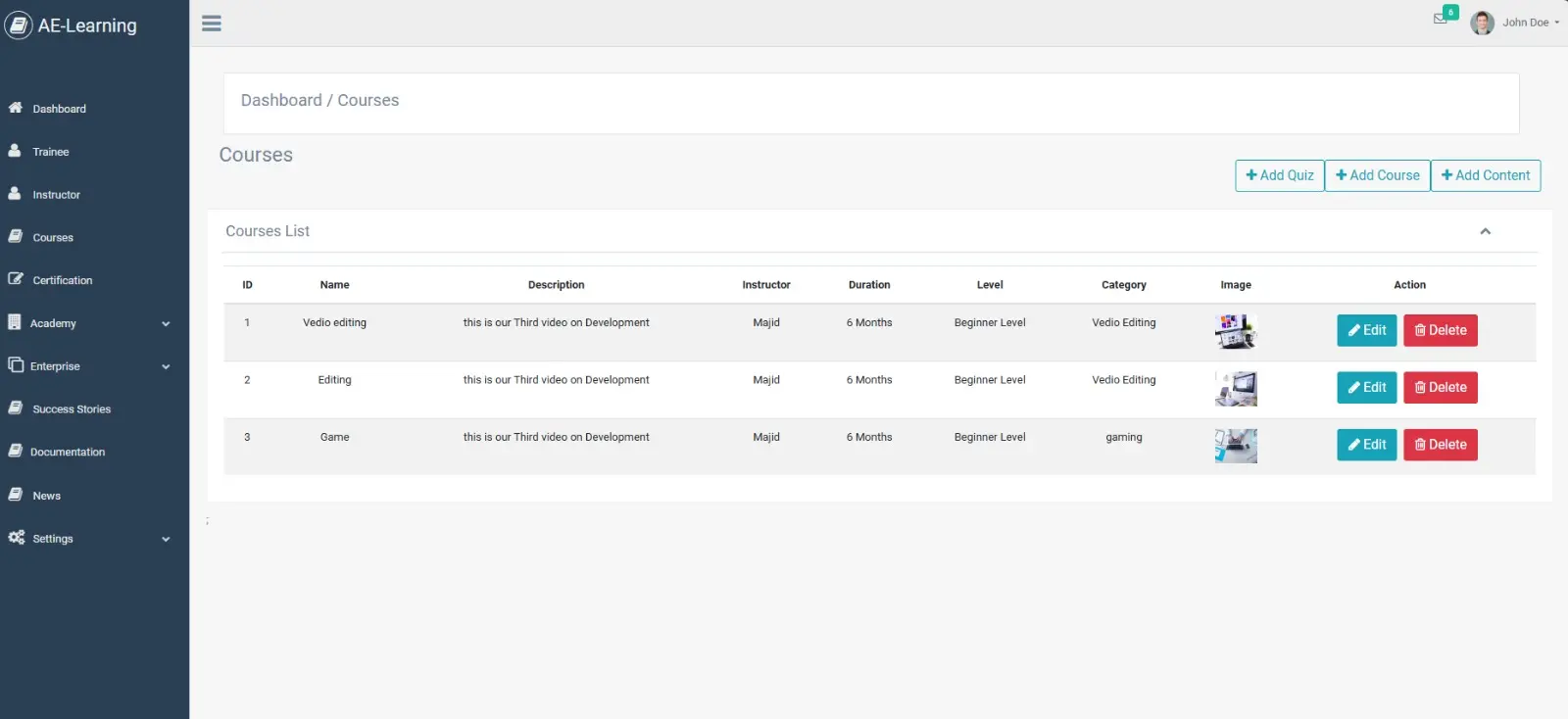This screenshot has height=719, width=1568.
Task: Click the Trainee user icon in sidebar
Action: (x=15, y=151)
